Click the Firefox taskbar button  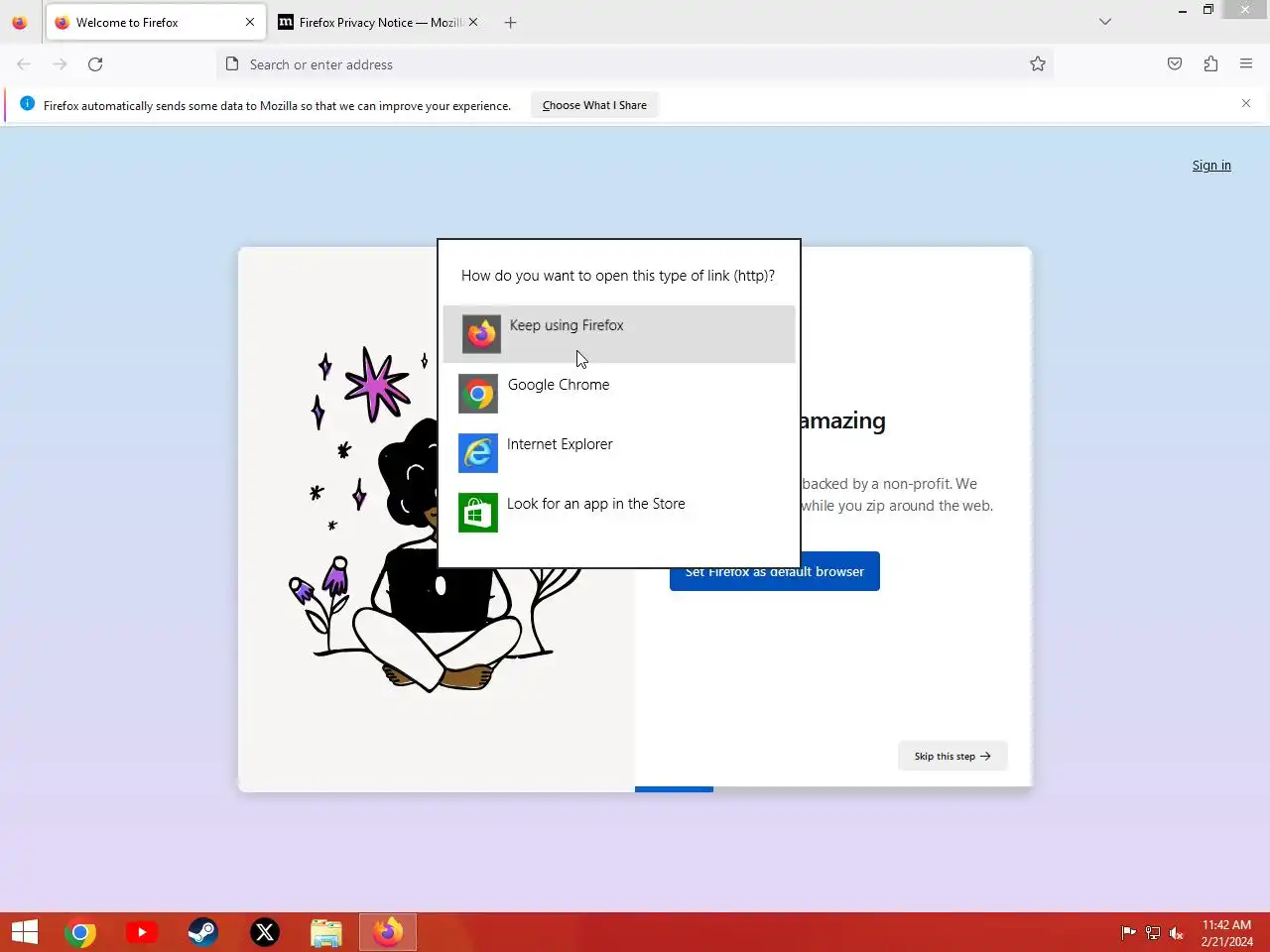coord(388,932)
